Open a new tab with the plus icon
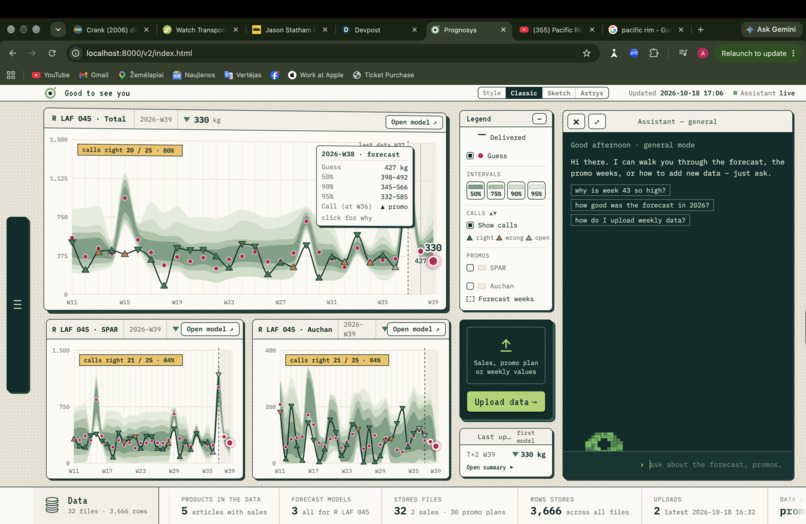The height and width of the screenshot is (524, 806). point(700,30)
